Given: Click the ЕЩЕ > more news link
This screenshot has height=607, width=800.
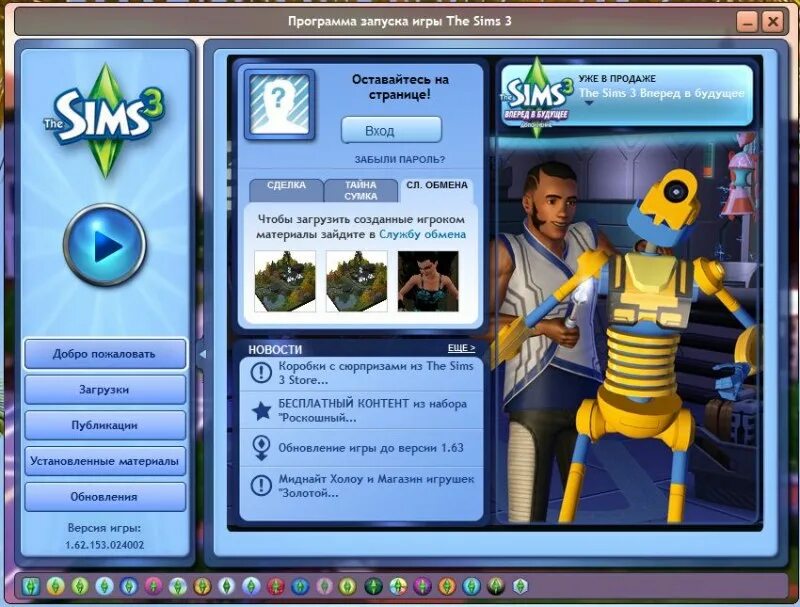Looking at the screenshot, I should tap(461, 348).
